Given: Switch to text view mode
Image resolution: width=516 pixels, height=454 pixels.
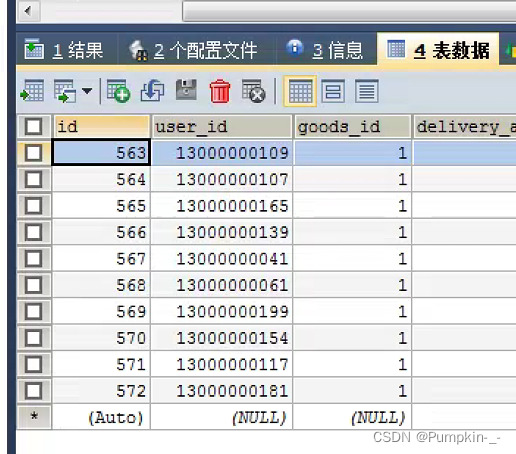Looking at the screenshot, I should tap(367, 91).
